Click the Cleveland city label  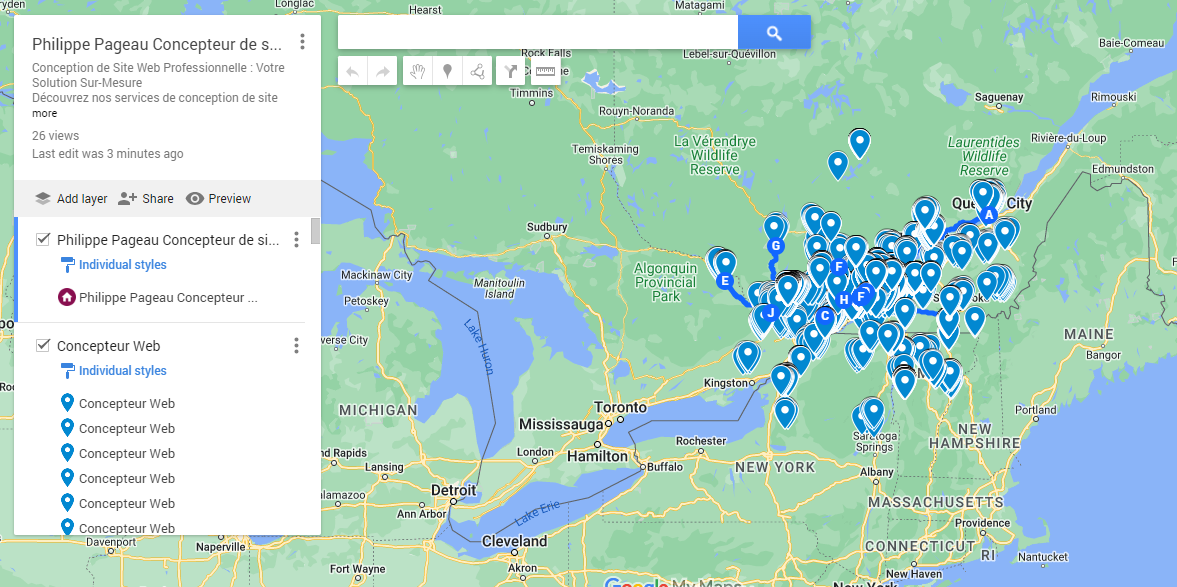(x=514, y=541)
